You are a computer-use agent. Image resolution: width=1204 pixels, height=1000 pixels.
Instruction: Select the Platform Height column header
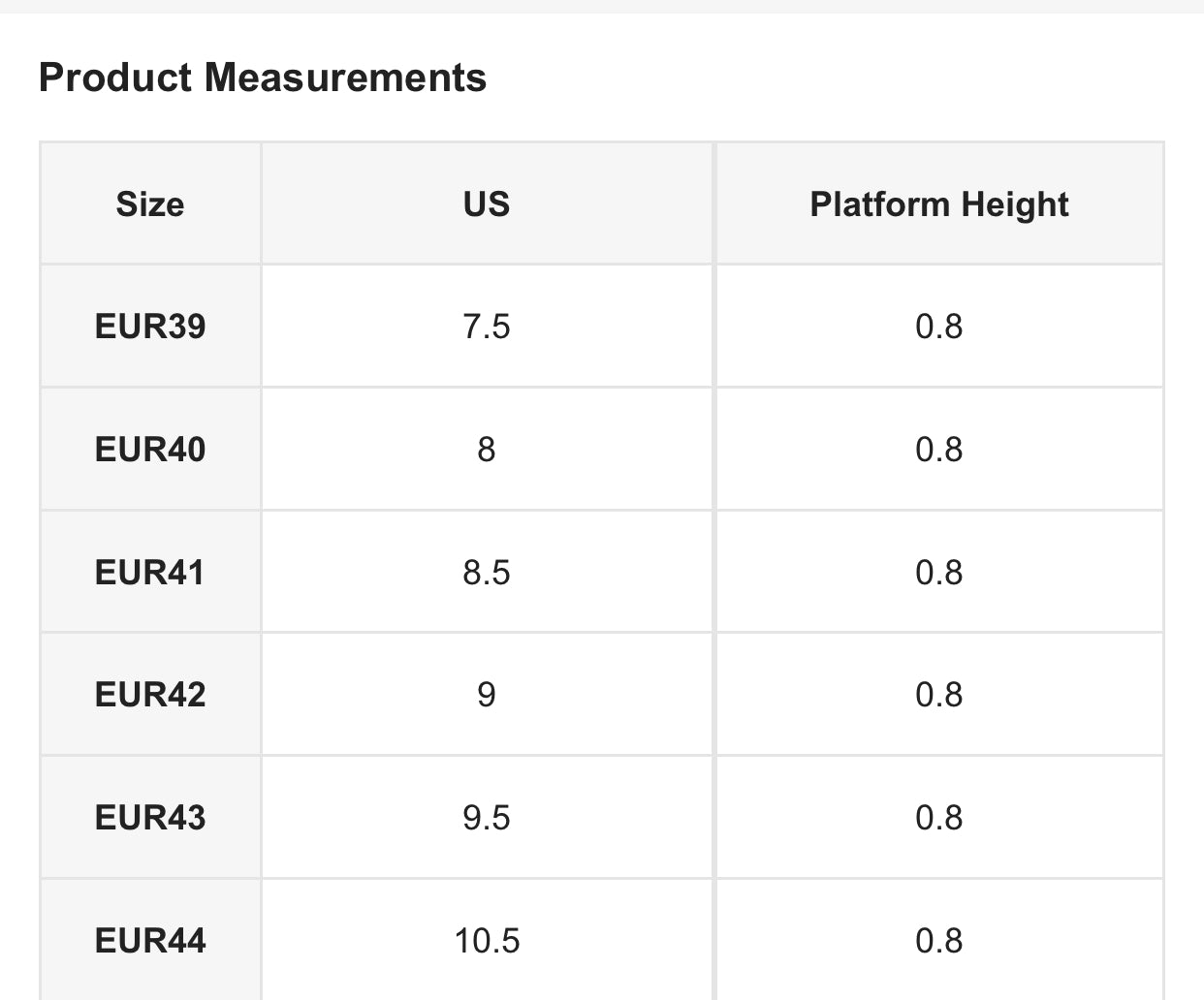(x=938, y=204)
